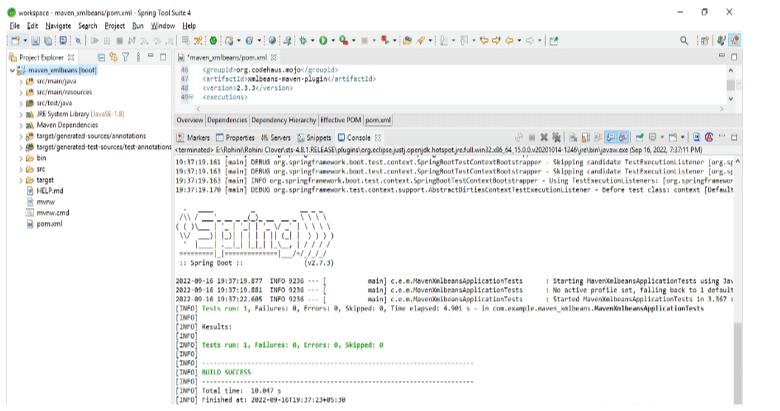Image resolution: width=780 pixels, height=411 pixels.
Task: Click the red circled A icon in Console toolbar
Action: (x=709, y=137)
